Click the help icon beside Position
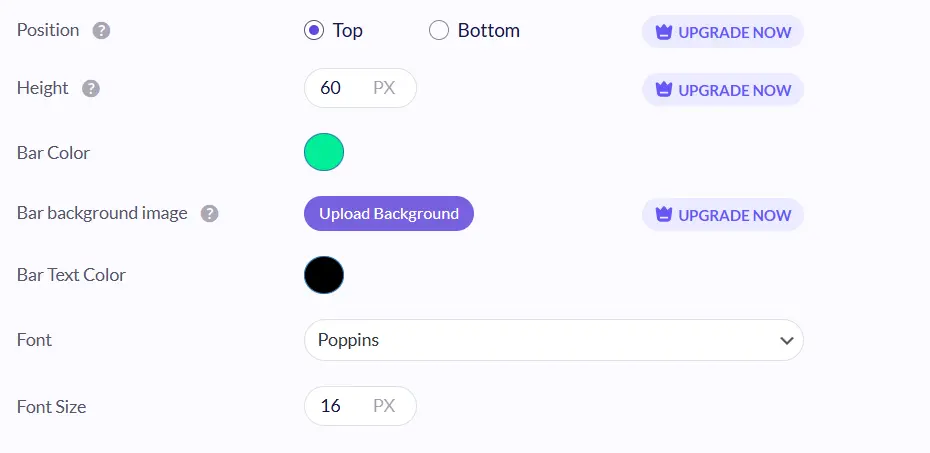Image resolution: width=930 pixels, height=453 pixels. pyautogui.click(x=101, y=30)
